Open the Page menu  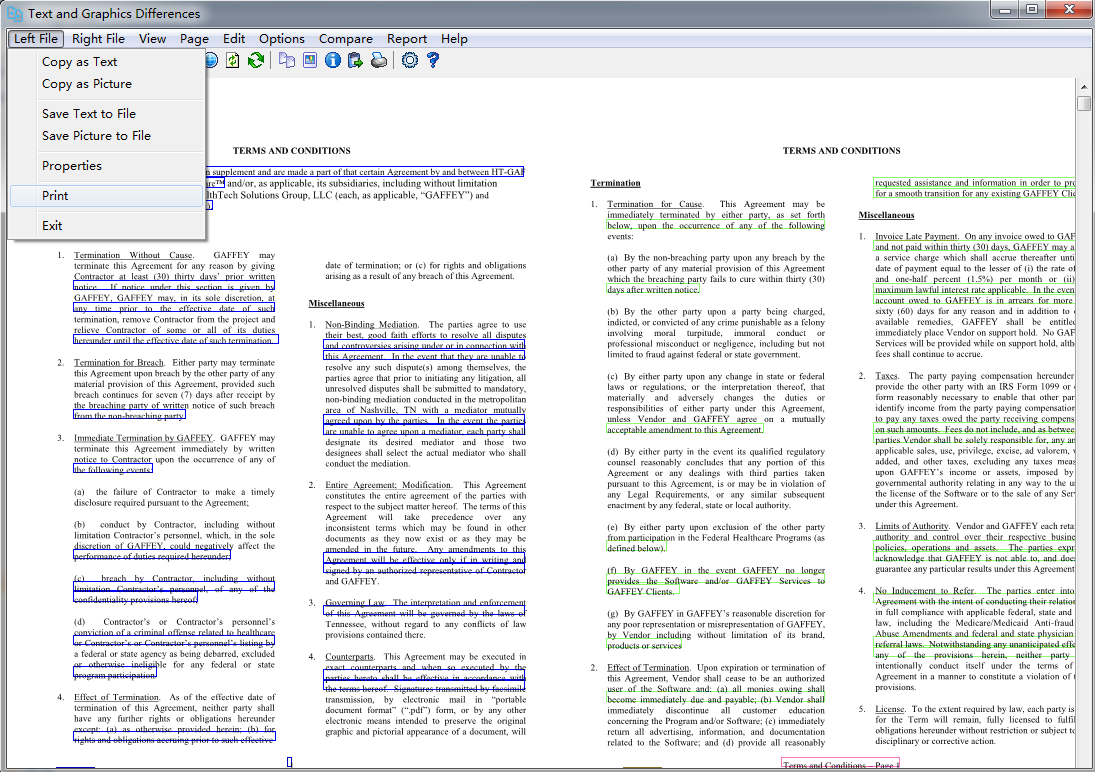pos(194,38)
